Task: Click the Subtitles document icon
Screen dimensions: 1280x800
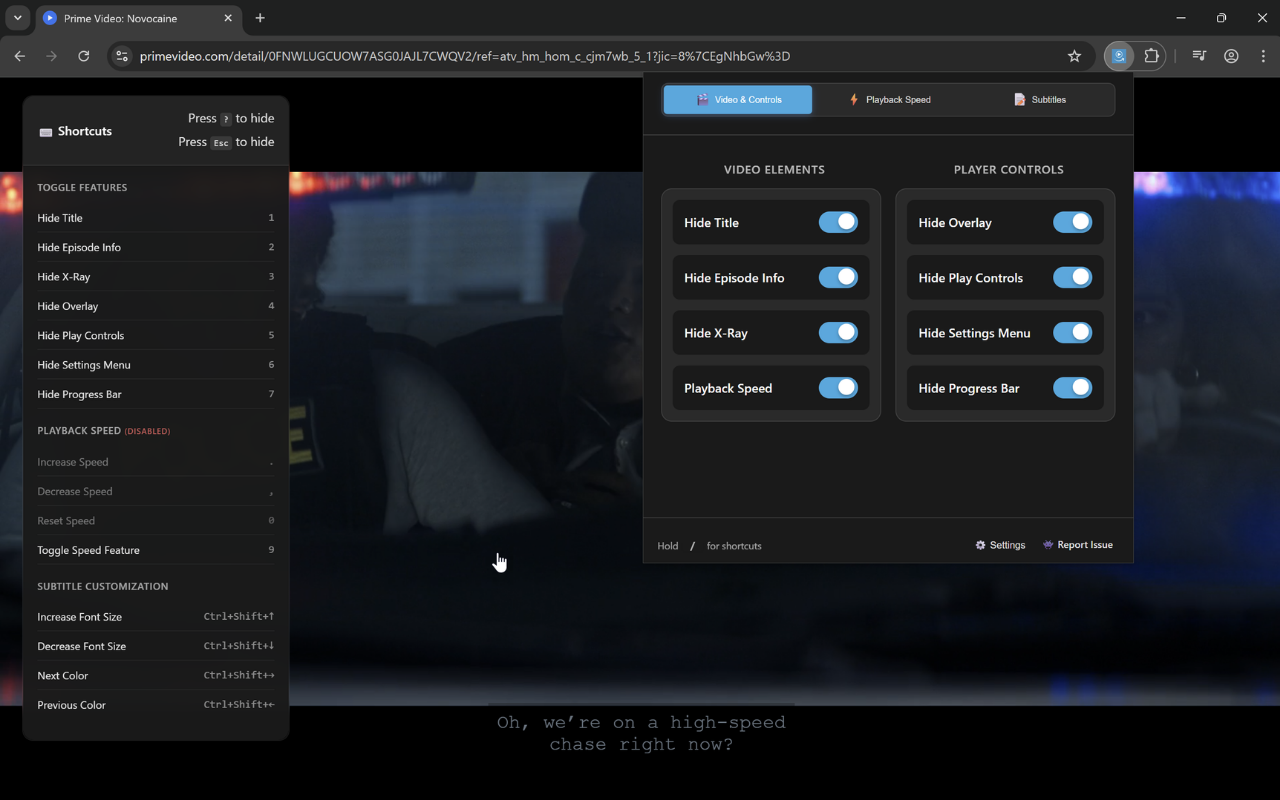Action: tap(1020, 99)
